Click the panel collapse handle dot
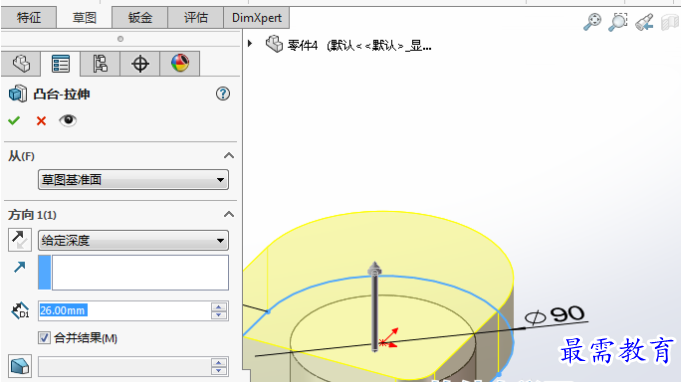 (x=120, y=39)
